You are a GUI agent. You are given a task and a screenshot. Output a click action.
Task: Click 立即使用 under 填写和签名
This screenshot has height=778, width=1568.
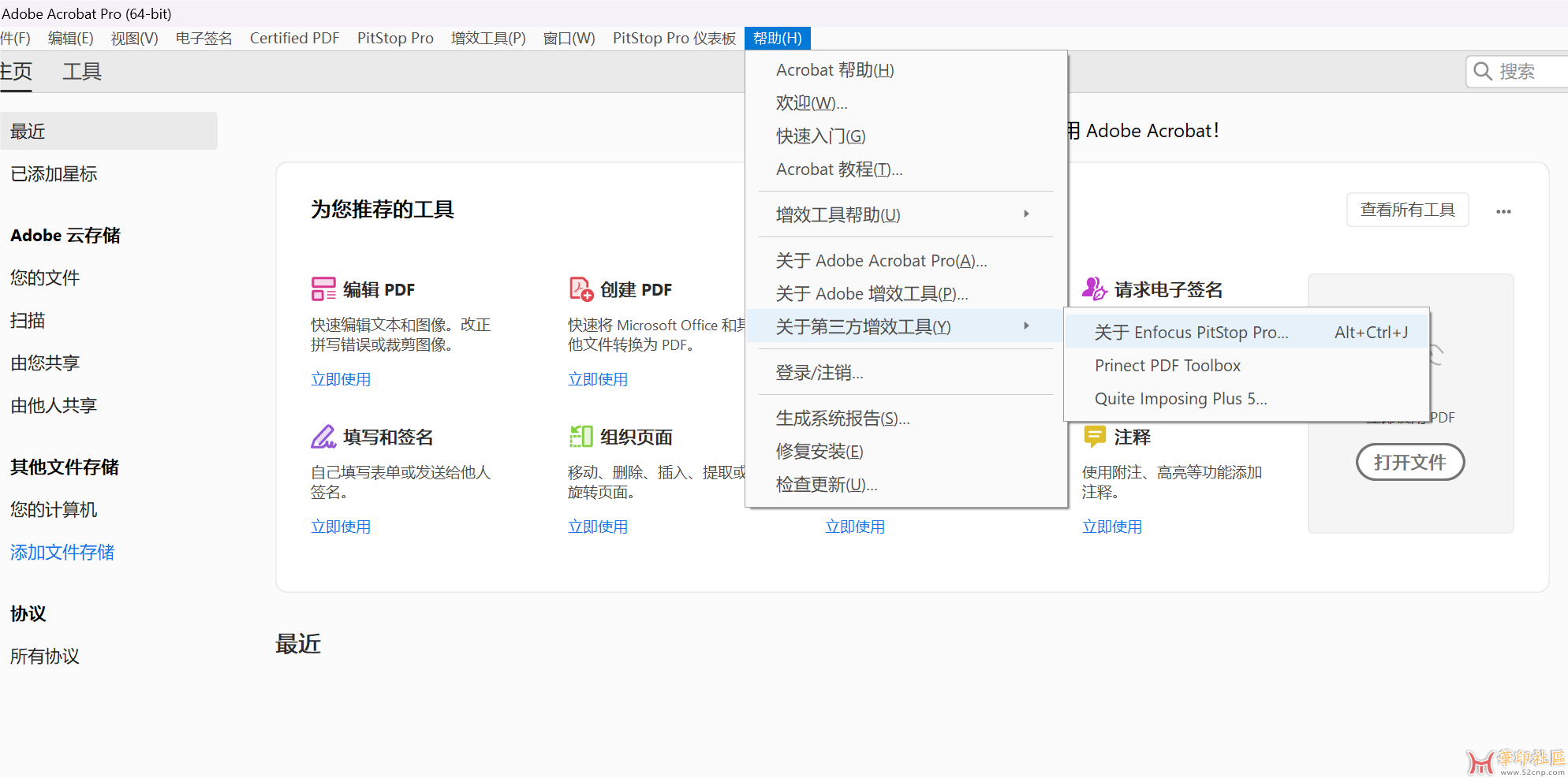pos(341,527)
